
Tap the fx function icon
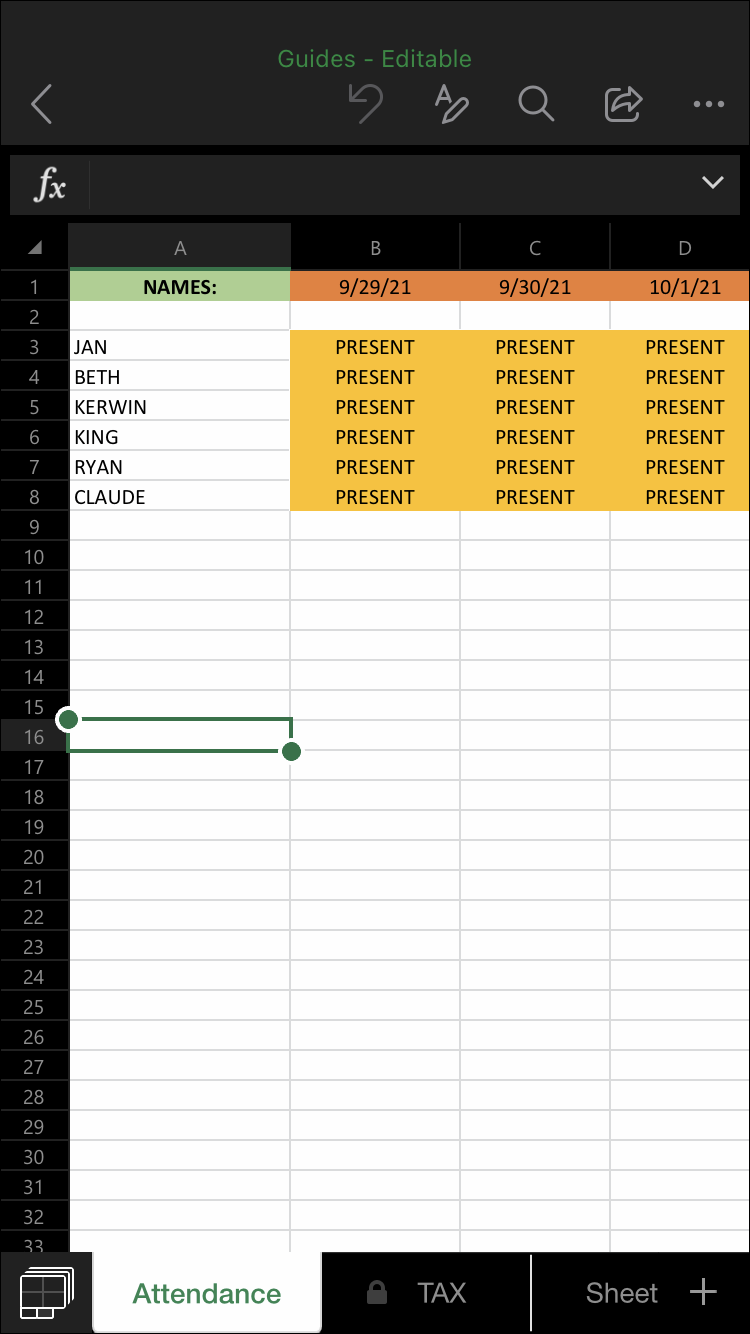[50, 185]
